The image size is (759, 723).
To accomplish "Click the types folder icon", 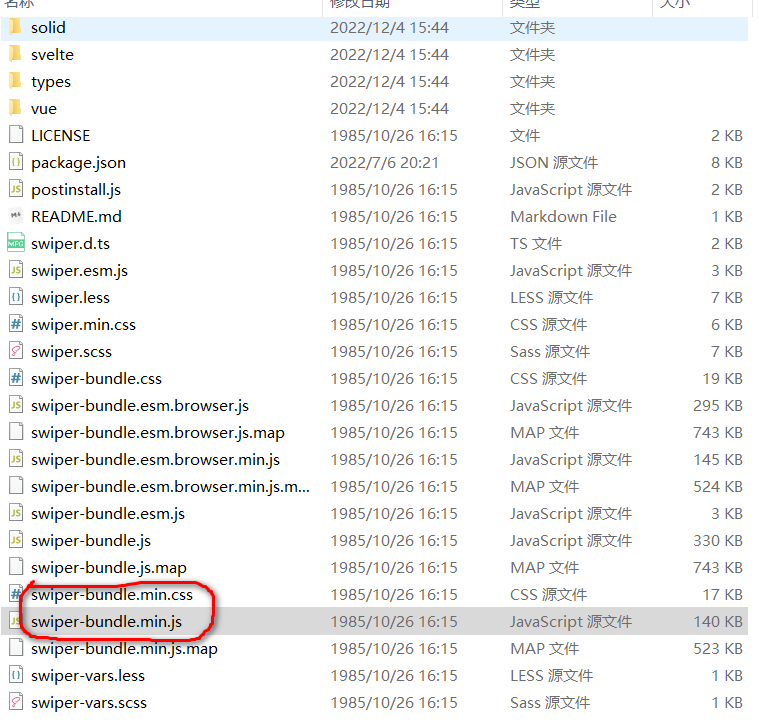I will coord(15,81).
